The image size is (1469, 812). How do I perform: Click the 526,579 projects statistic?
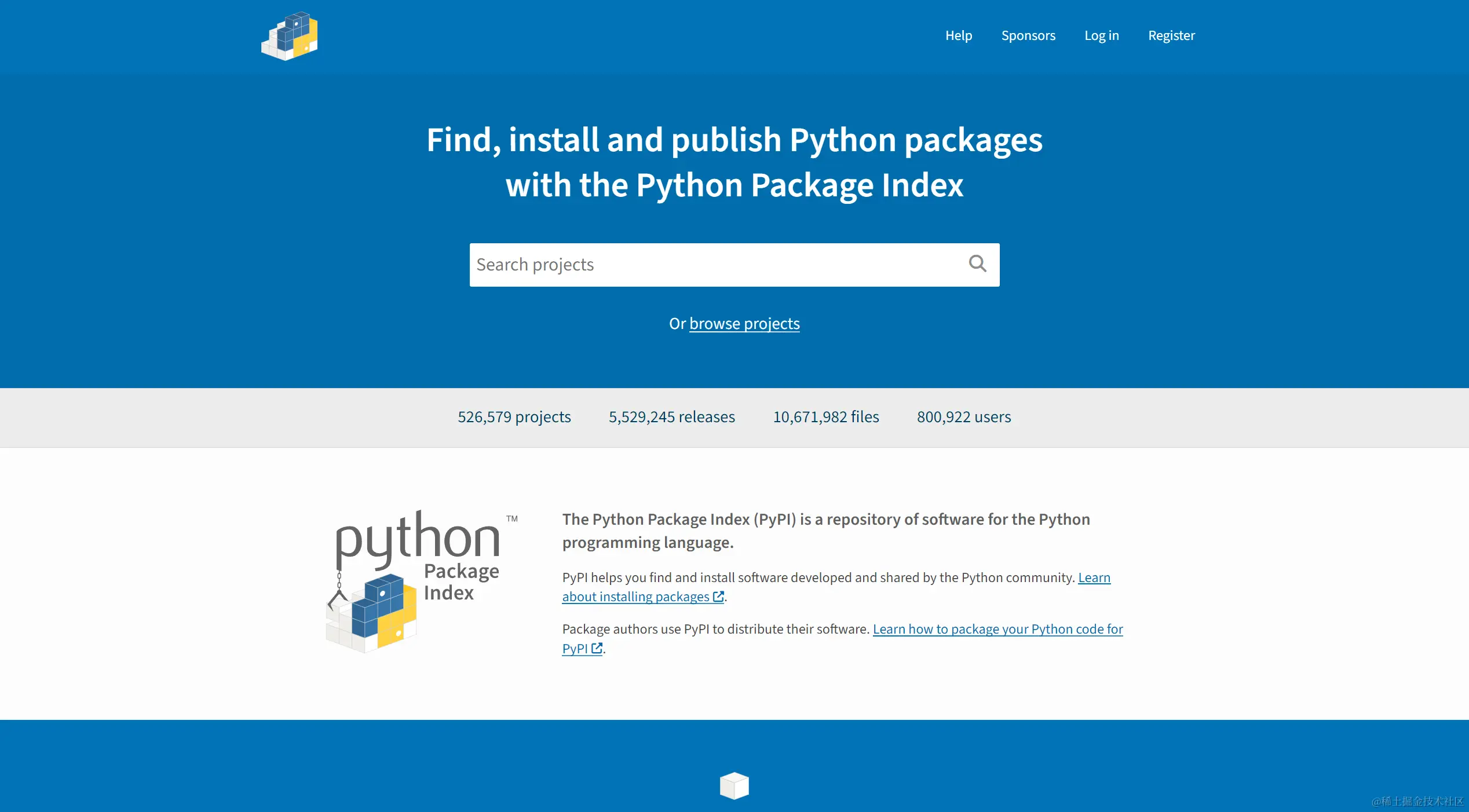click(514, 417)
